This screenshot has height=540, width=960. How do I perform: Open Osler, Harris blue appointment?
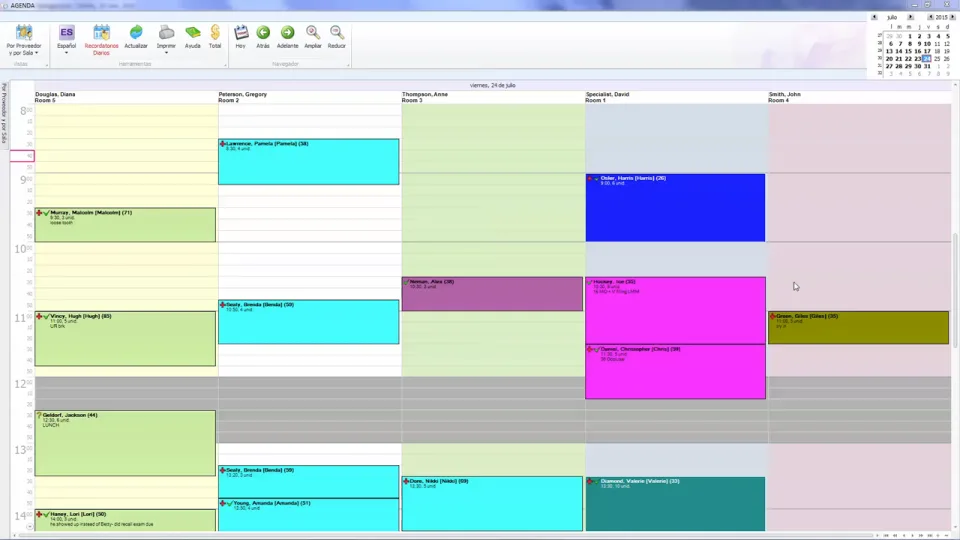675,208
